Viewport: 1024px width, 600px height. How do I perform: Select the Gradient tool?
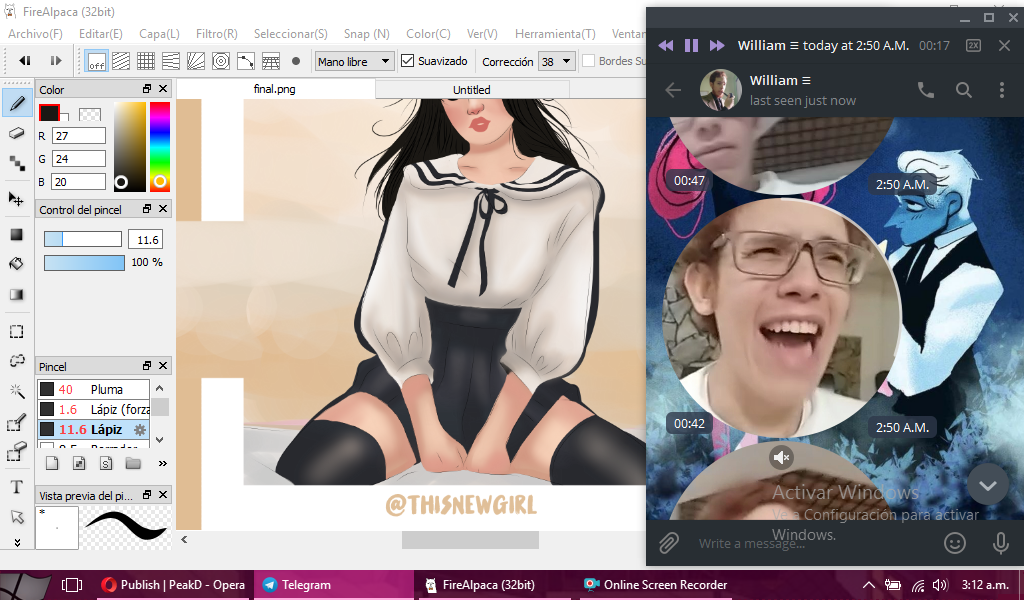pos(17,294)
